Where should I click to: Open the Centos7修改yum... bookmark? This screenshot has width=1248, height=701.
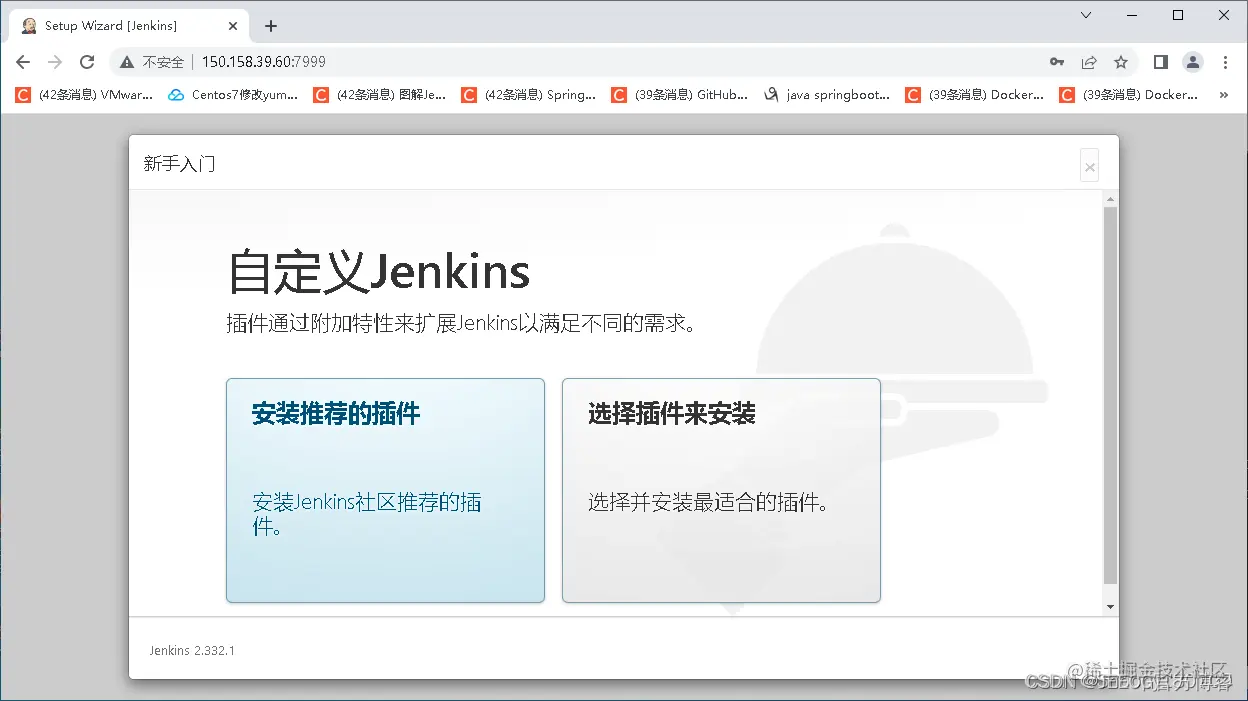[233, 95]
